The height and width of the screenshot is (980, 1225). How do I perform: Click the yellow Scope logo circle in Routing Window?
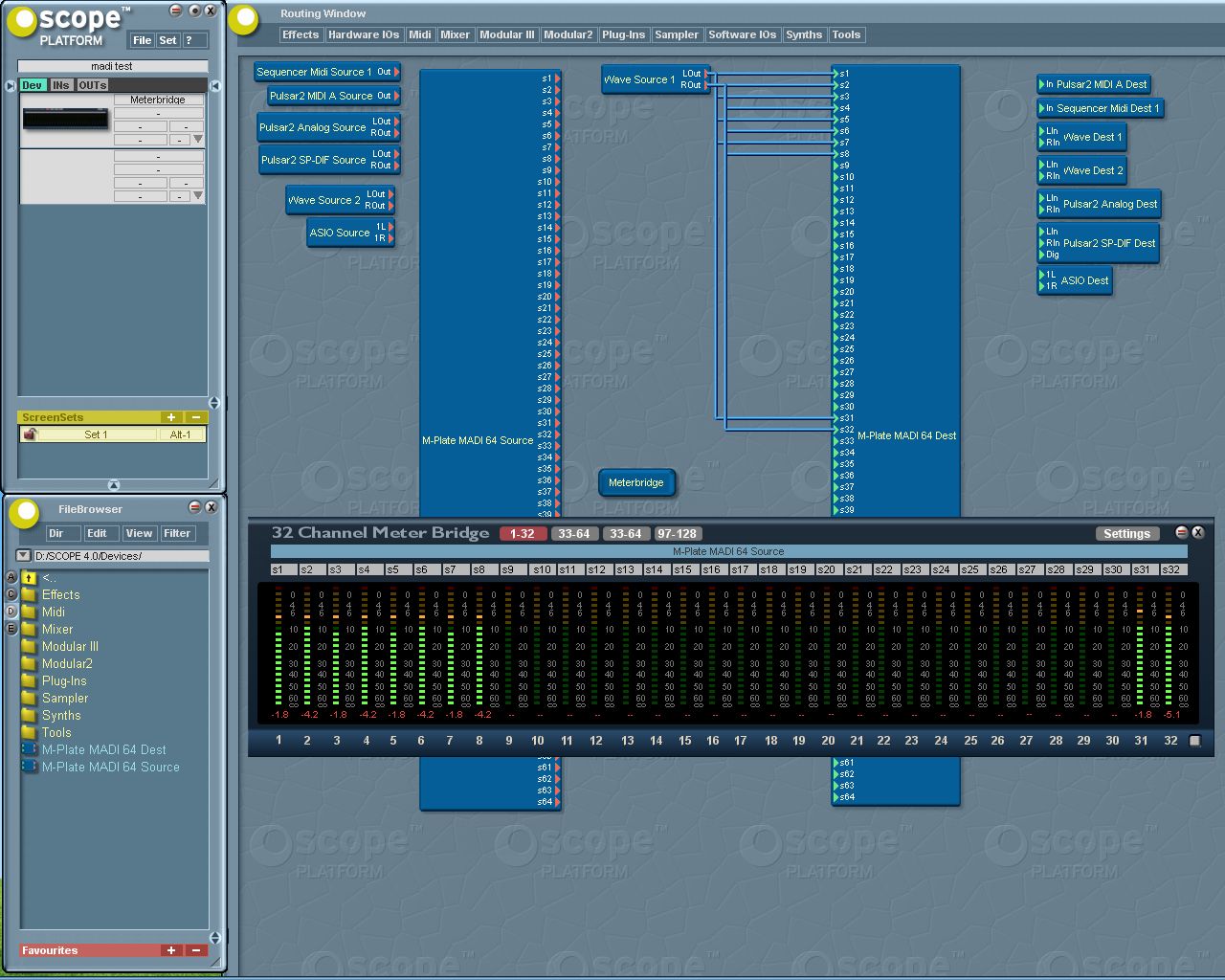pos(244,19)
